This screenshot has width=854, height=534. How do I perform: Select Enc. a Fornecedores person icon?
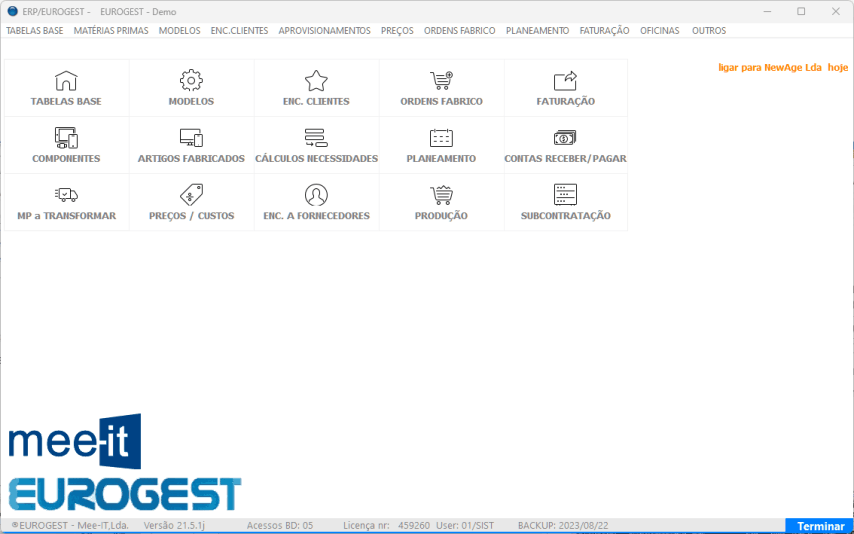pyautogui.click(x=316, y=195)
